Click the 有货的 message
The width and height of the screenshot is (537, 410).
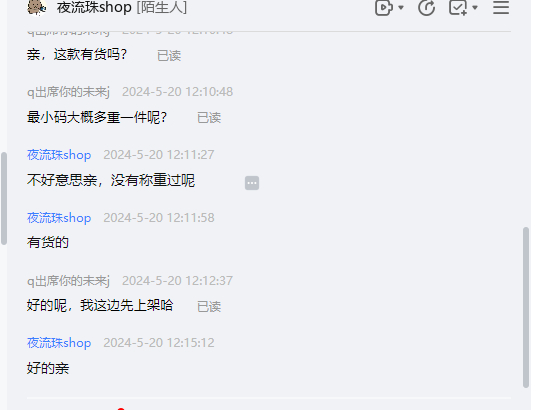(48, 243)
